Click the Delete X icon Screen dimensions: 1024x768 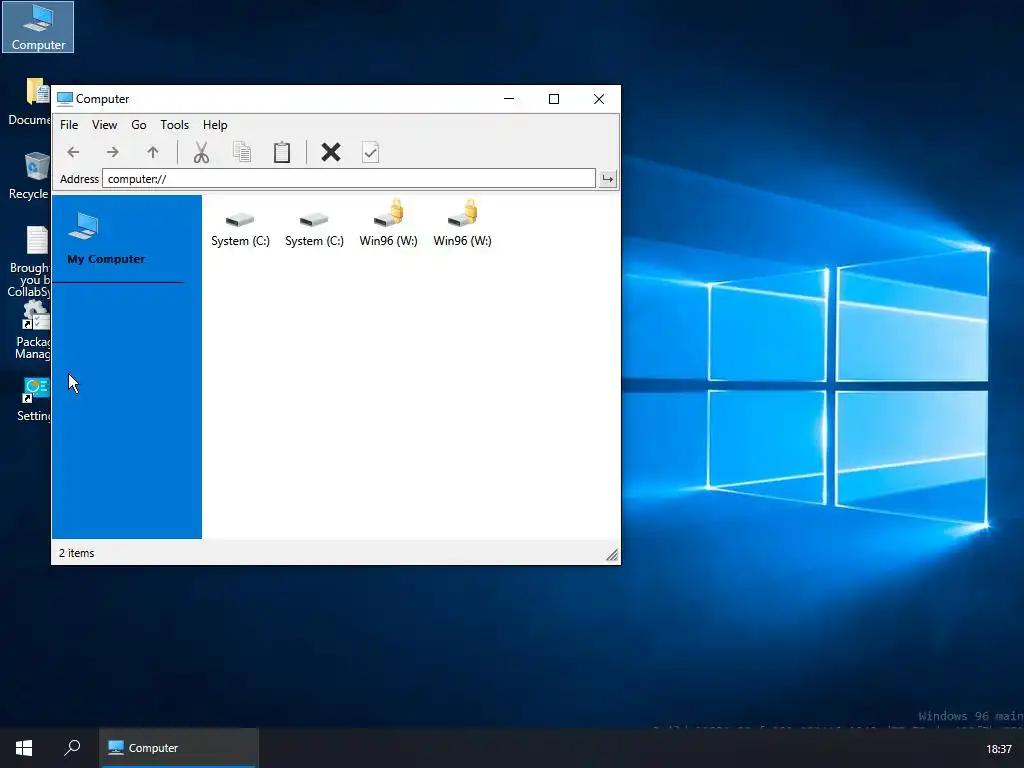coord(331,152)
